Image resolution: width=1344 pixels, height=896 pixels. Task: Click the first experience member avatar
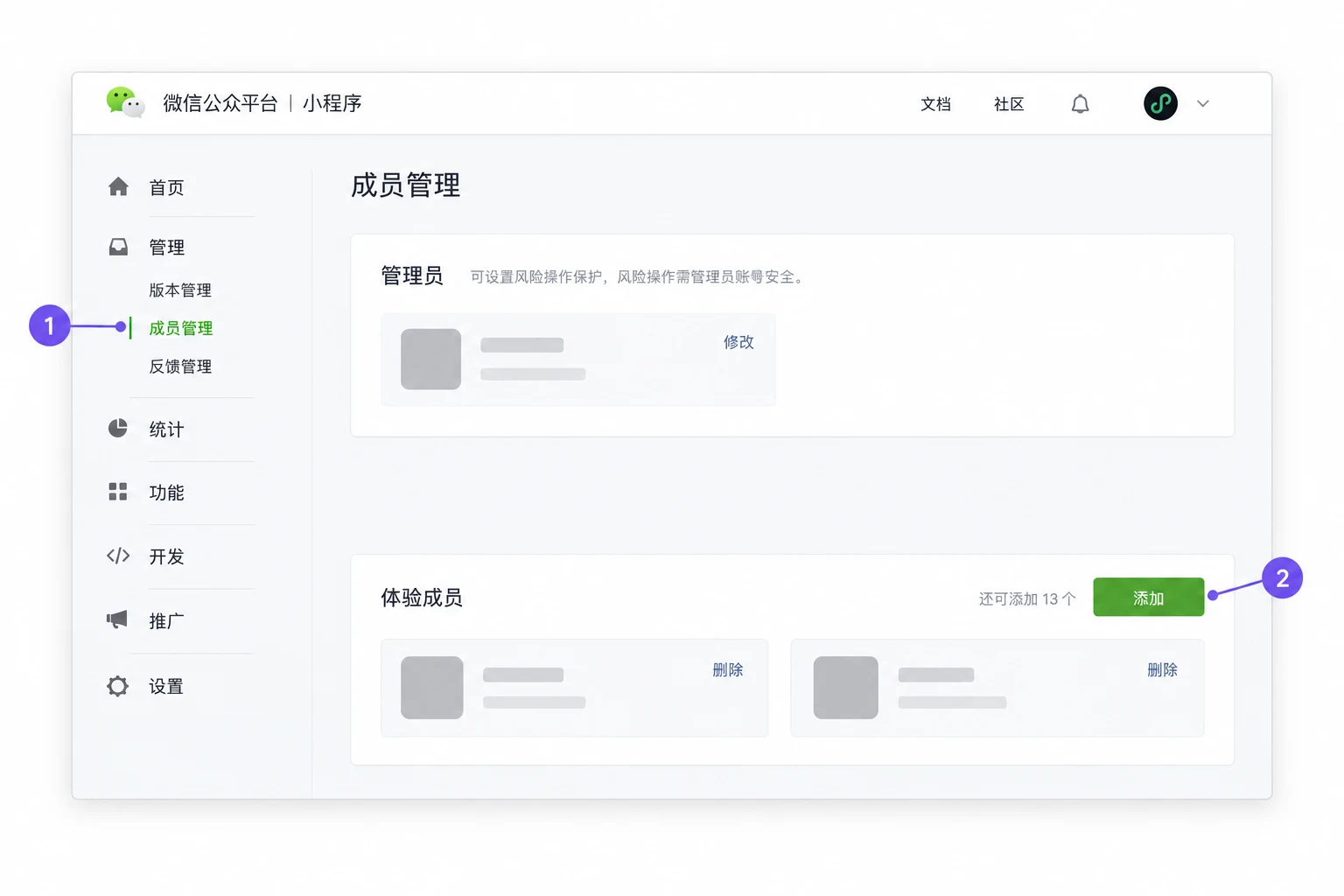[431, 688]
